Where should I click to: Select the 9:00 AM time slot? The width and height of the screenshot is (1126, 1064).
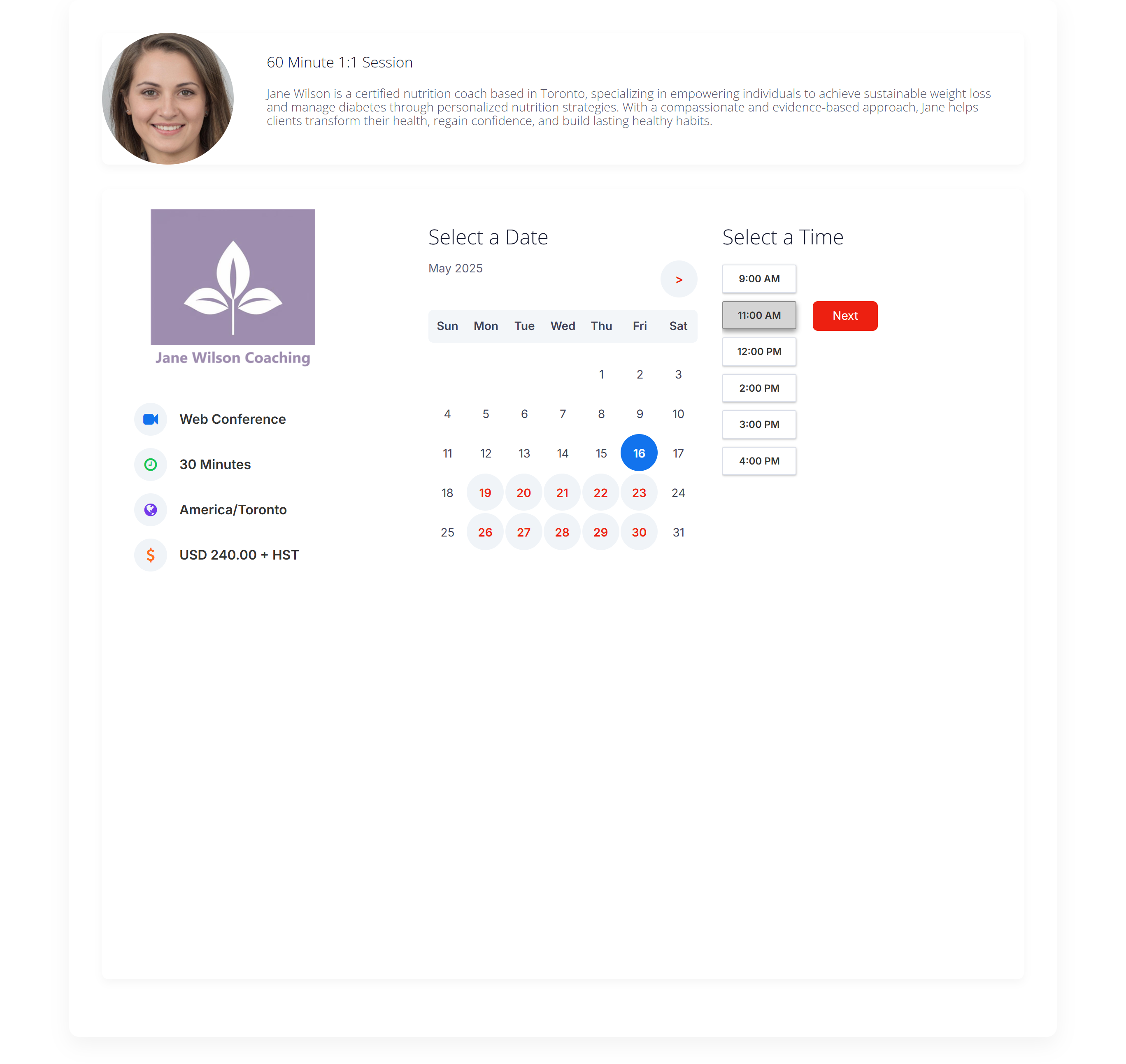coord(759,279)
